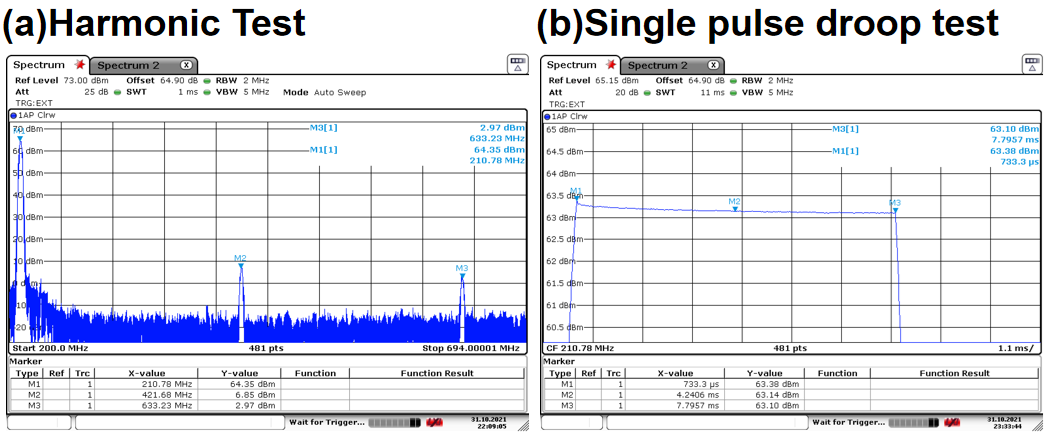This screenshot has height=438, width=1050.
Task: Close Spectrum 2 tab in droop test panel
Action: (716, 65)
